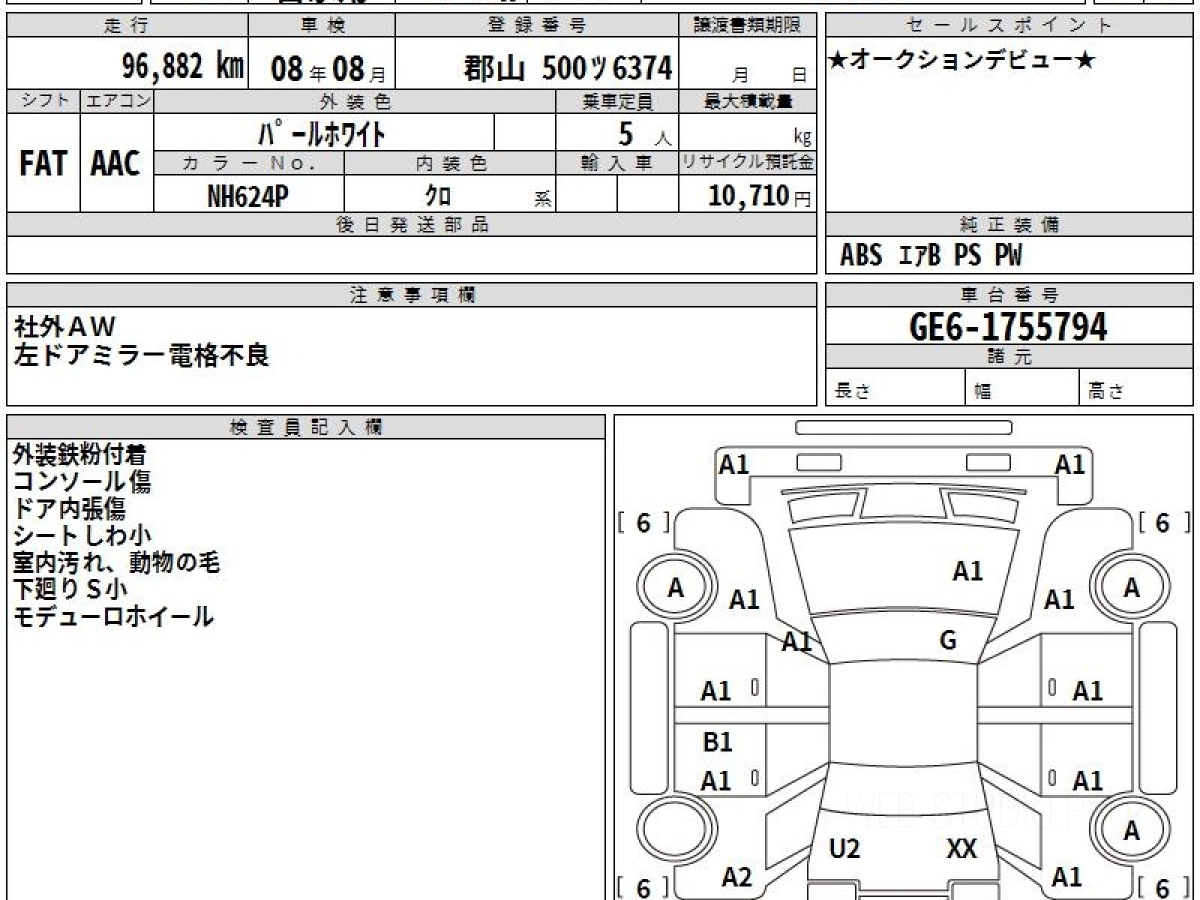The image size is (1200, 900).
Task: Click the "検査員記入欄" header bar
Action: coord(306,425)
